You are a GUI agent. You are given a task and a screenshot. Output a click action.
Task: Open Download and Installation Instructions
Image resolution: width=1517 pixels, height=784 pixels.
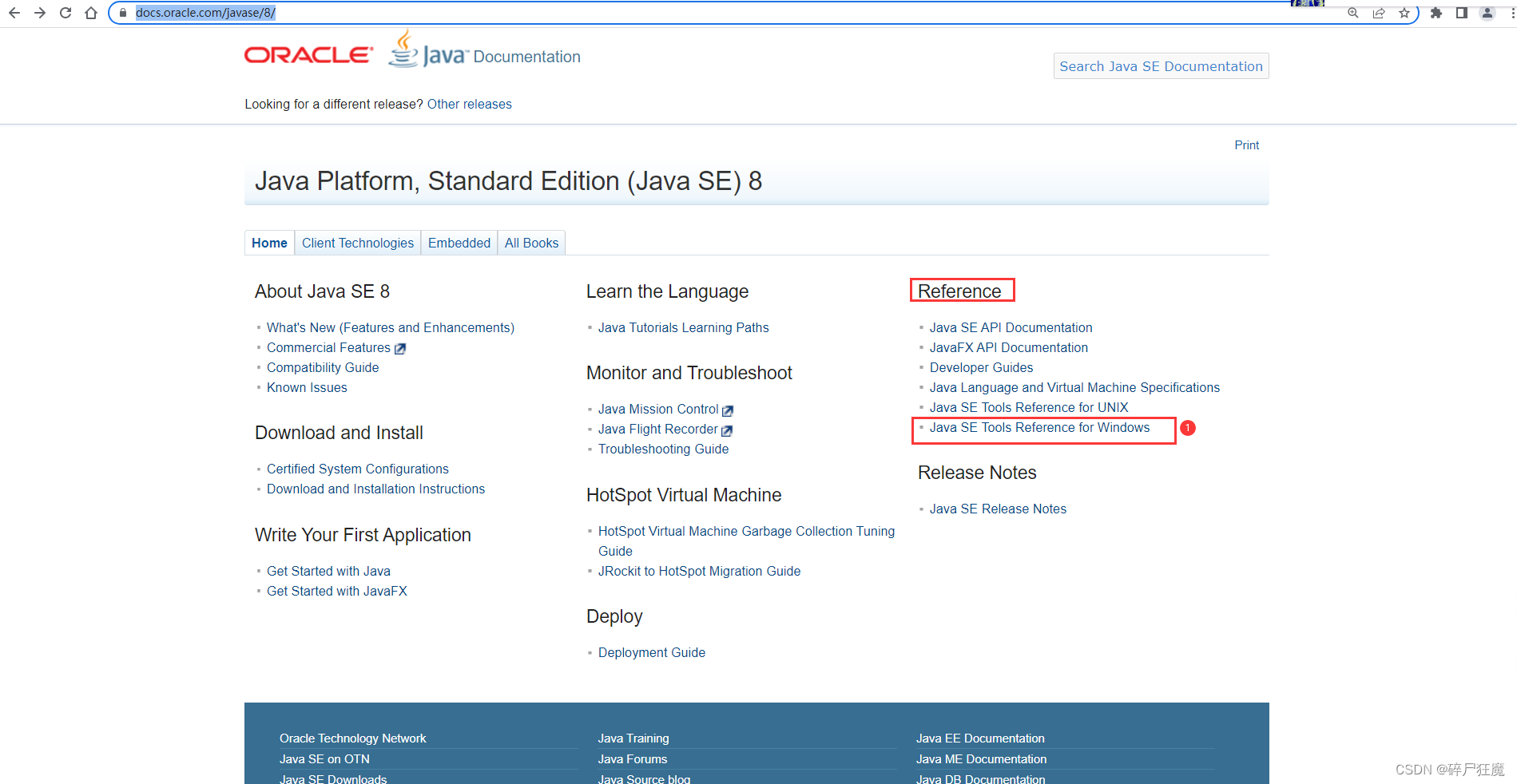pos(375,489)
